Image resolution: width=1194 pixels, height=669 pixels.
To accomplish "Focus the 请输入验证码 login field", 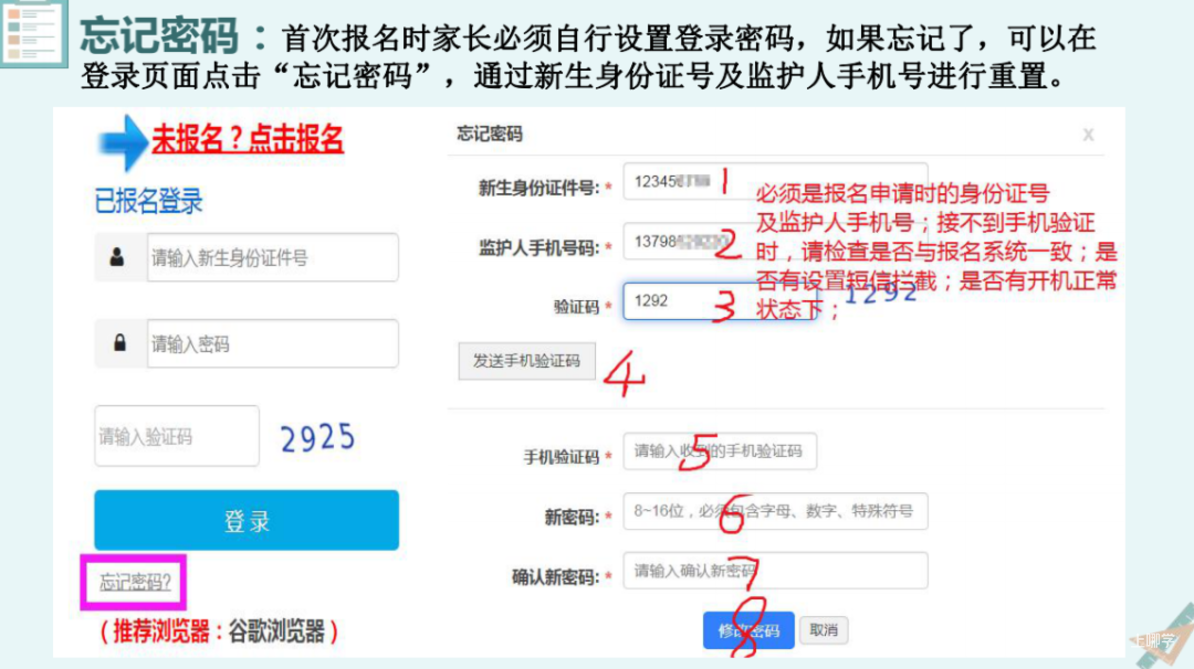I will tap(177, 435).
